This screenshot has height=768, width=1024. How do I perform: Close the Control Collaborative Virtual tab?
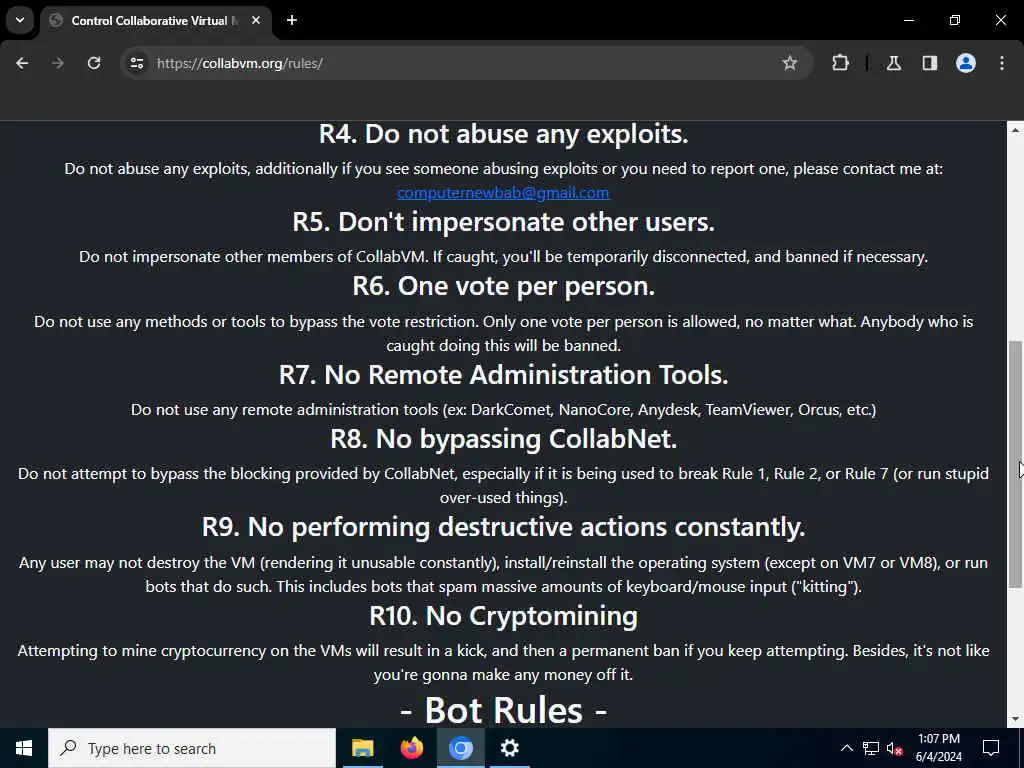256,21
